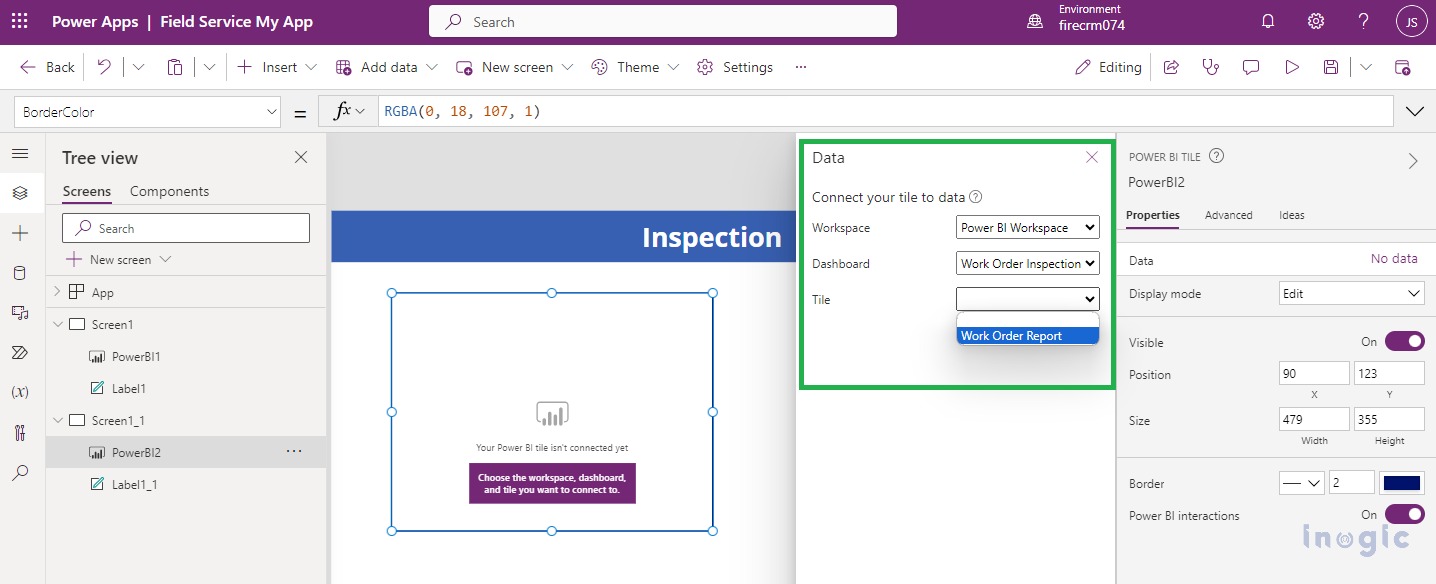Open Power Automate icon in left rail
The image size is (1436, 584).
tap(20, 353)
